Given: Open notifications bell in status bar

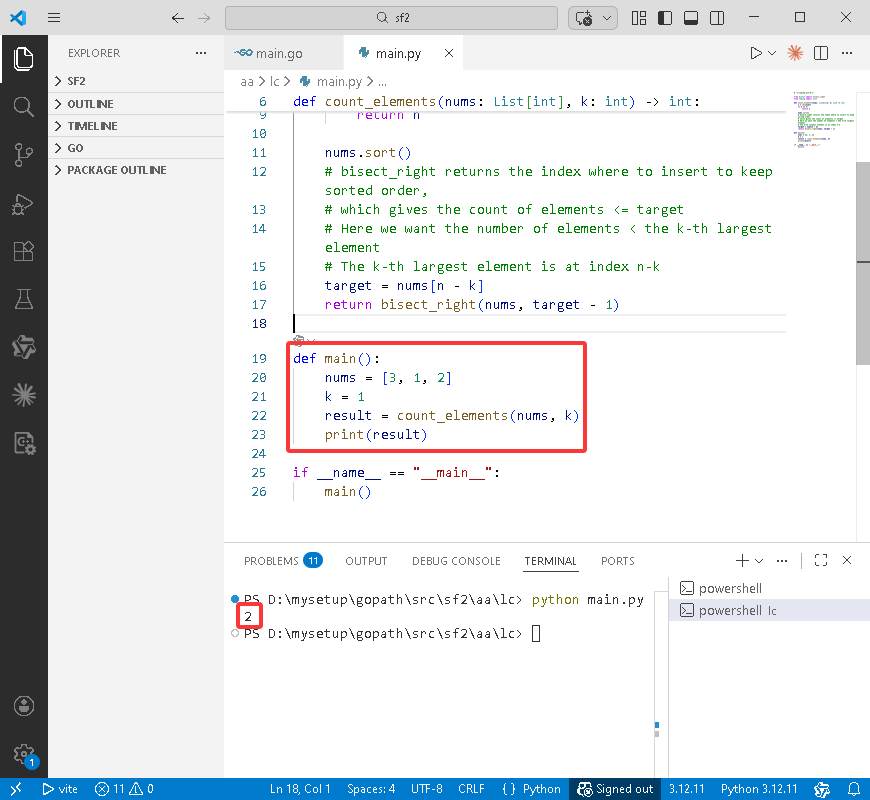Looking at the screenshot, I should (x=854, y=789).
